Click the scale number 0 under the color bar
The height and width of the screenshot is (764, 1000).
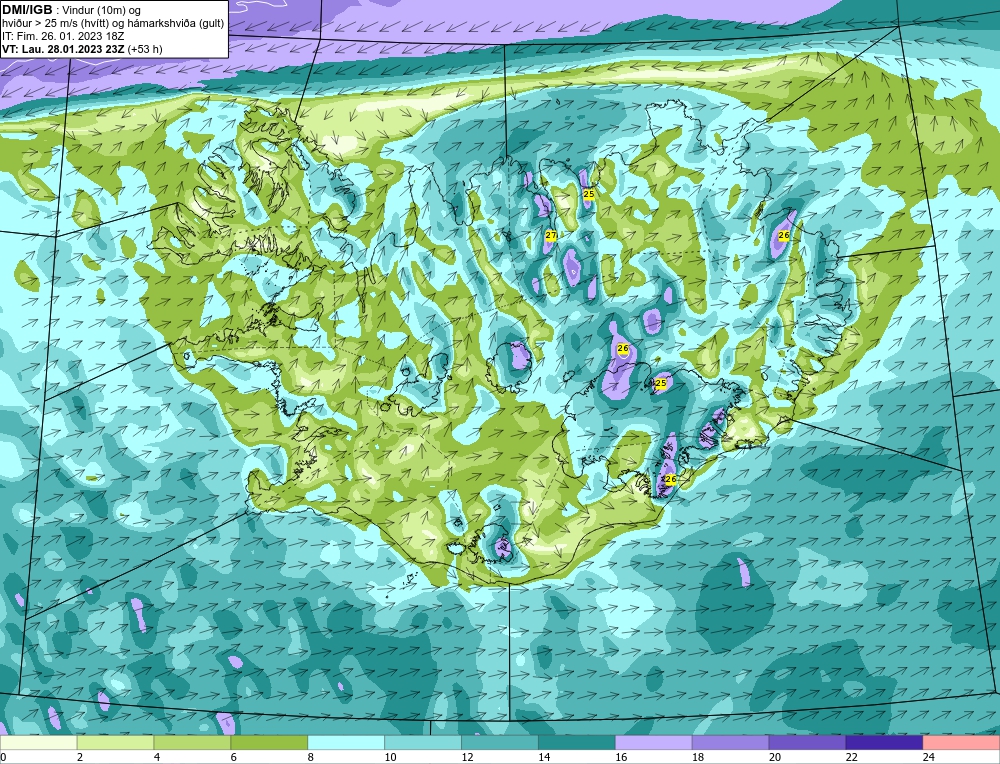[x=3, y=757]
